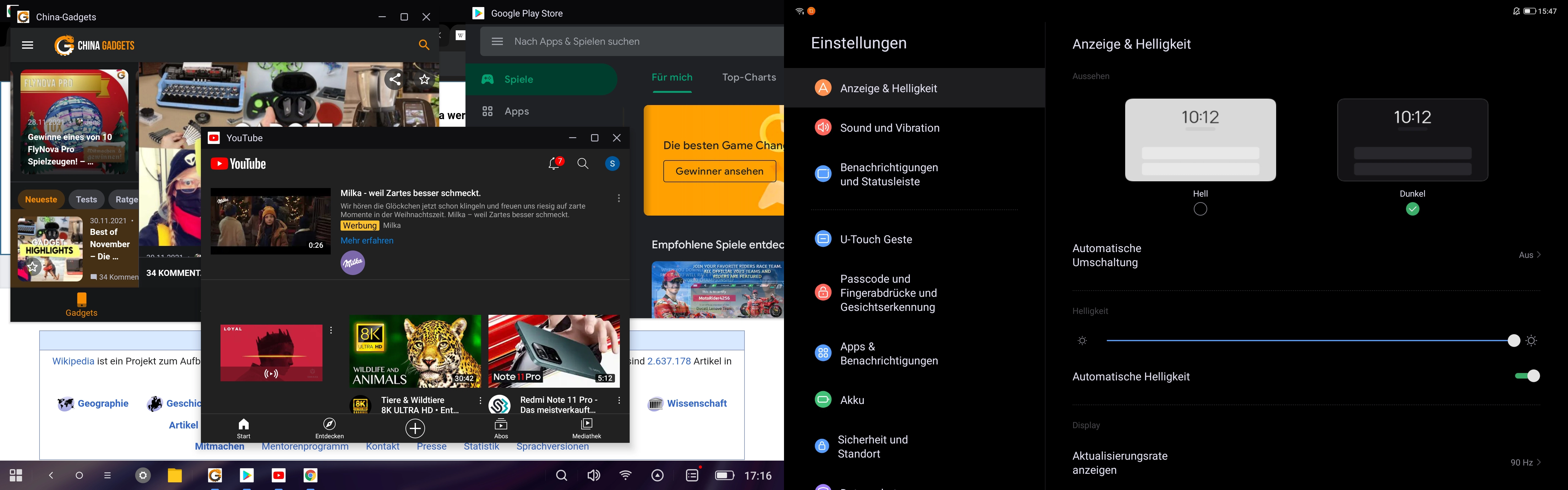This screenshot has height=490, width=1568.
Task: Open notification panel icon in taskbar
Action: click(x=693, y=475)
